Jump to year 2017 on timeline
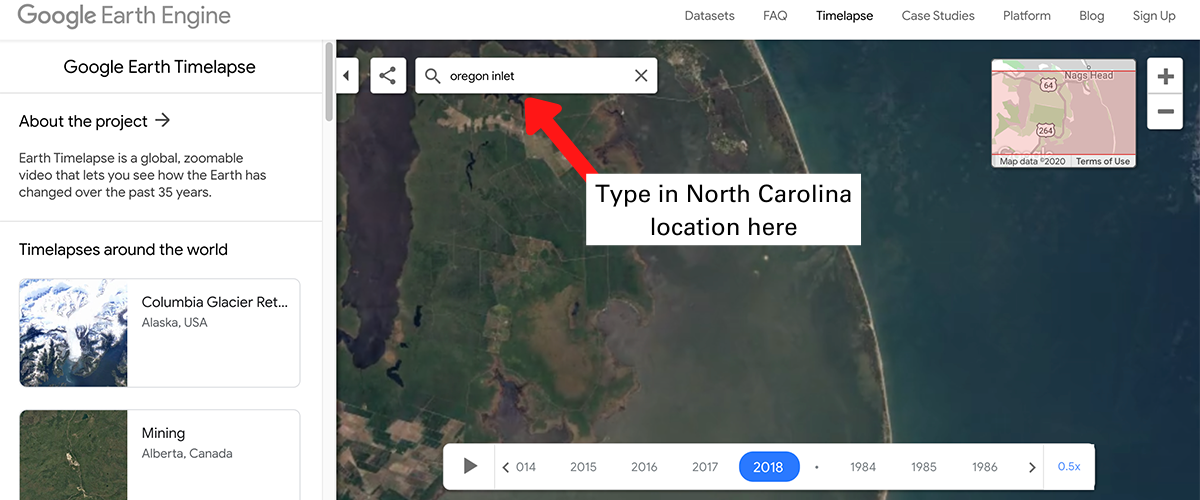1200x500 pixels. [705, 467]
